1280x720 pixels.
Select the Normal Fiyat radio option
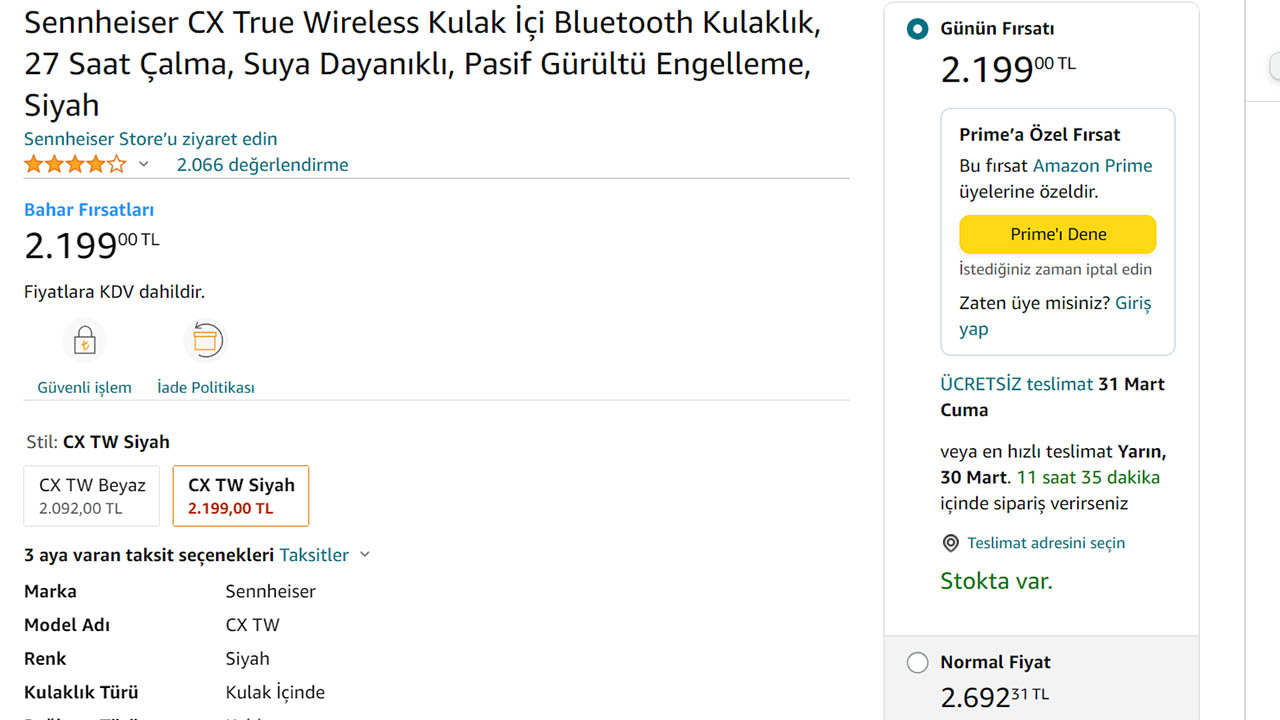pos(917,662)
